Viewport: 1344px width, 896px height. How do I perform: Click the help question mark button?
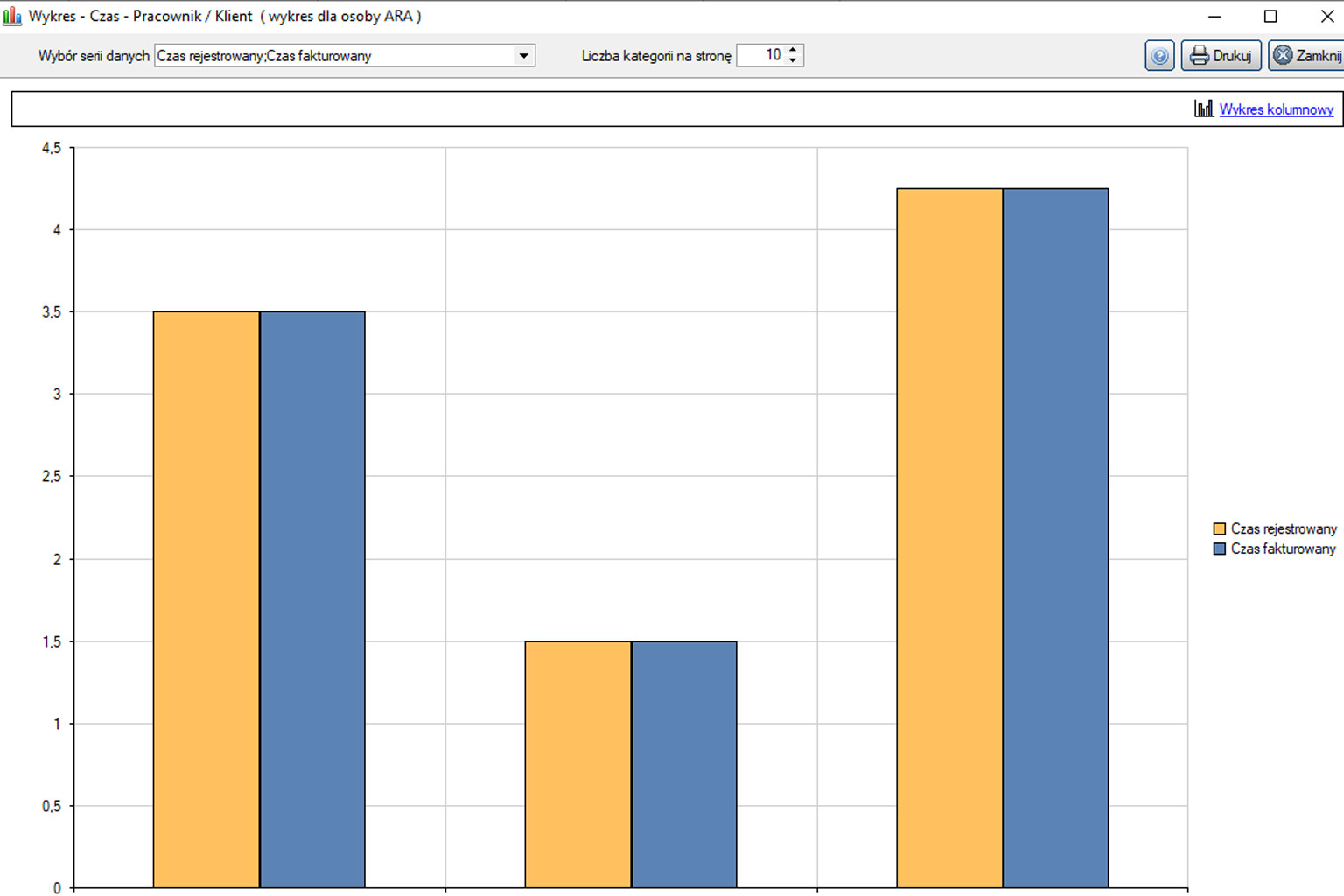click(1159, 56)
